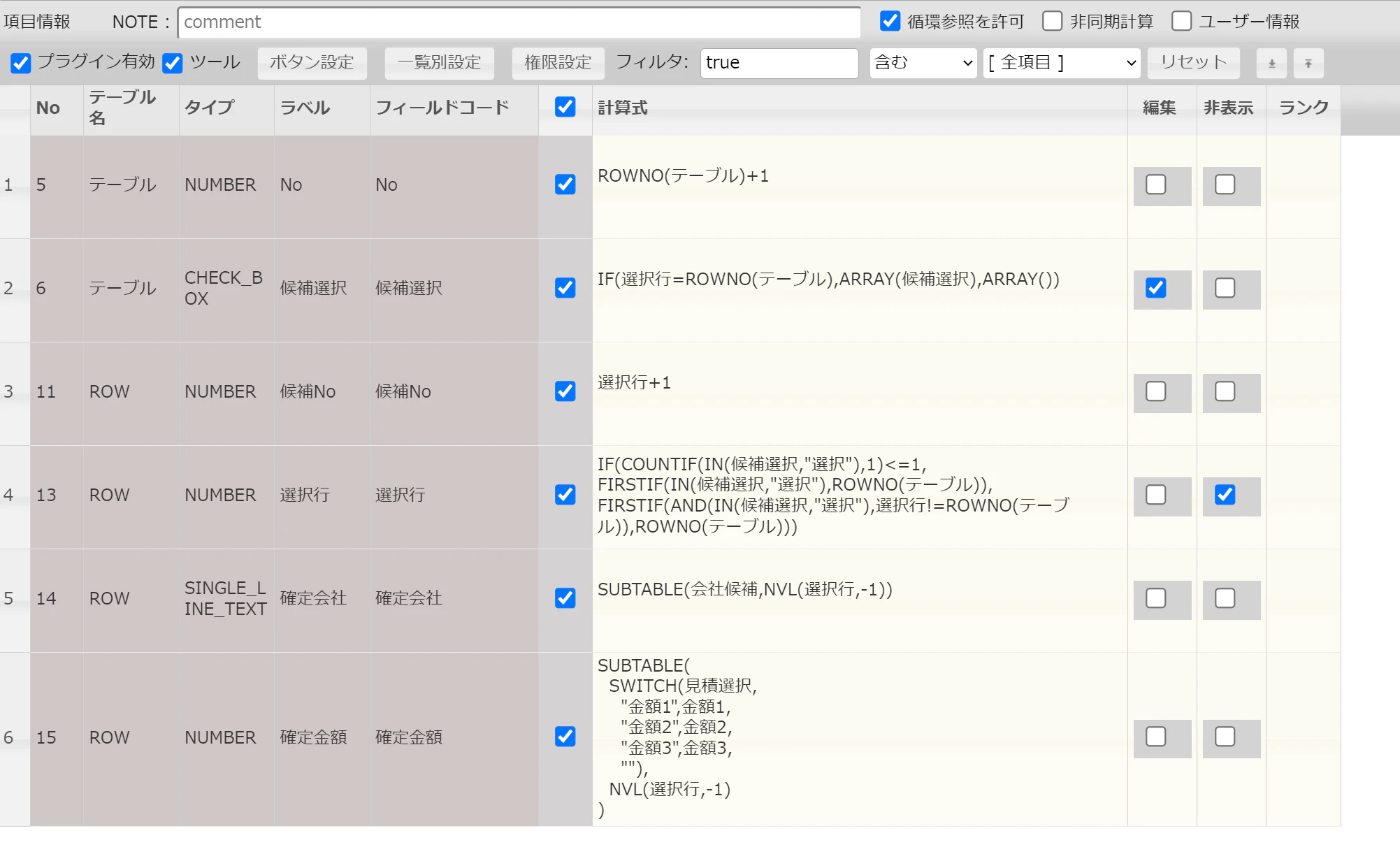The image size is (1400, 854).
Task: Toggle the 循環参照を許可 checkbox
Action: point(890,21)
